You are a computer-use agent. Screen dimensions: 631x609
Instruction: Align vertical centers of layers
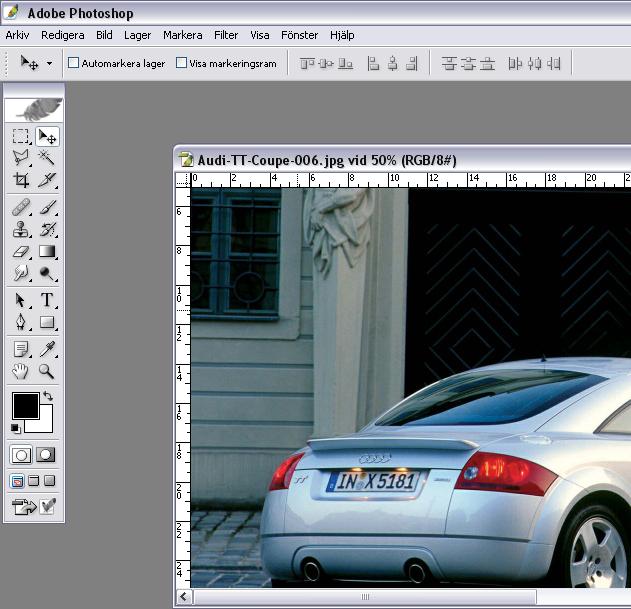coord(326,63)
